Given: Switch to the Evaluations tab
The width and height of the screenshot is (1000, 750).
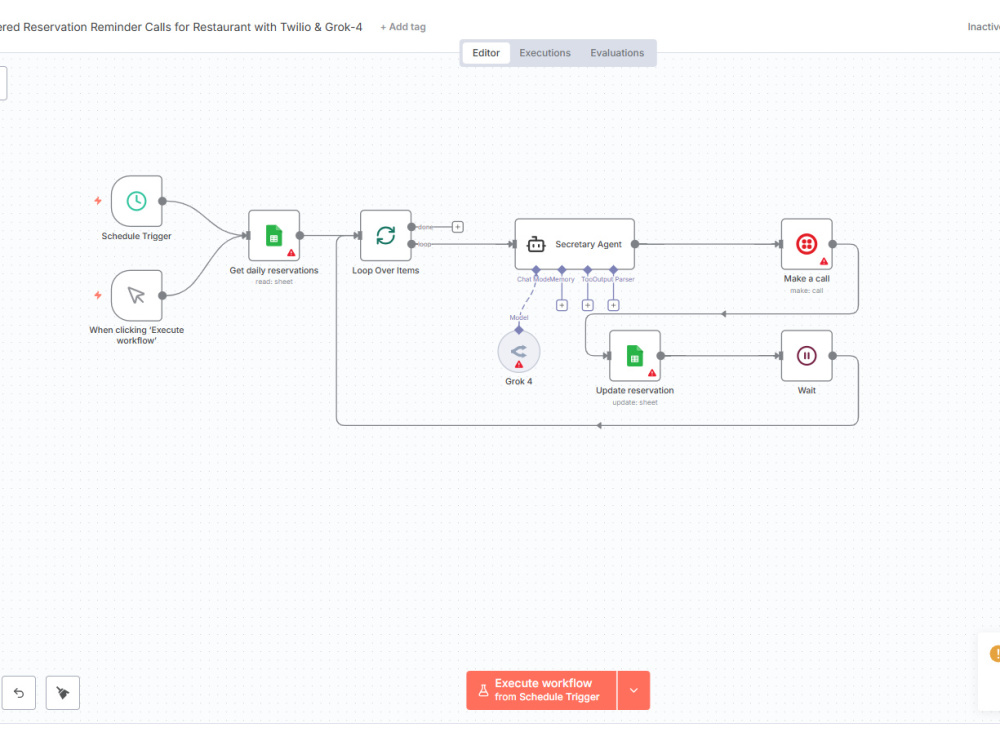Looking at the screenshot, I should click(x=617, y=53).
